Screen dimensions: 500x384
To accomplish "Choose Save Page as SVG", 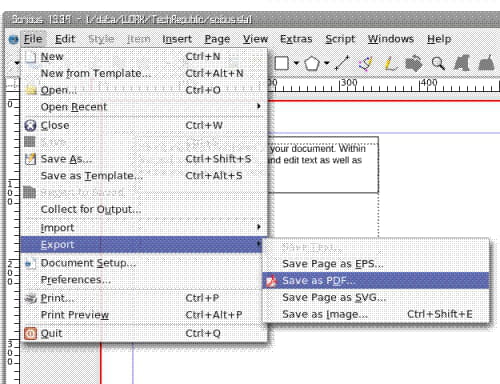I will point(376,297).
